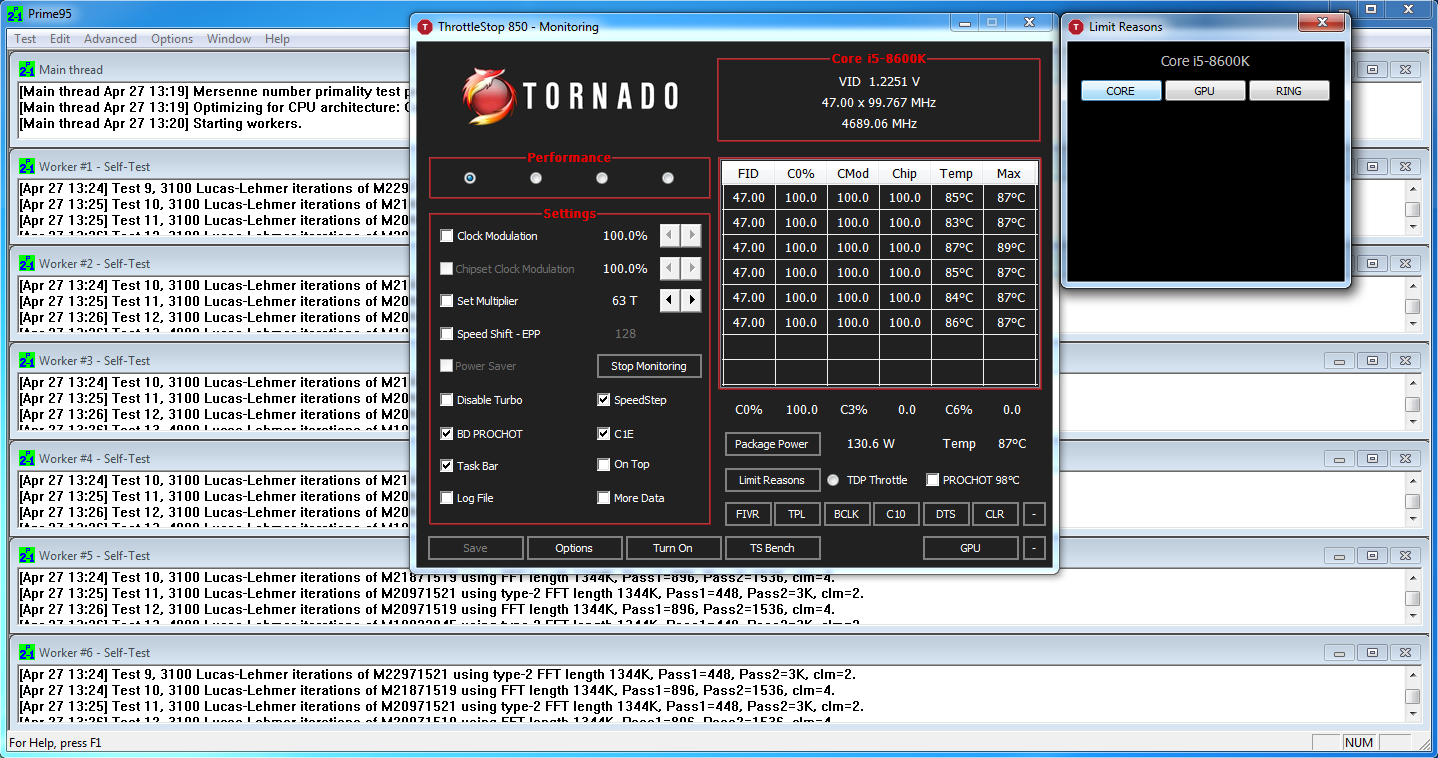Click the Worker #1 - Self-Test window icon

point(27,167)
